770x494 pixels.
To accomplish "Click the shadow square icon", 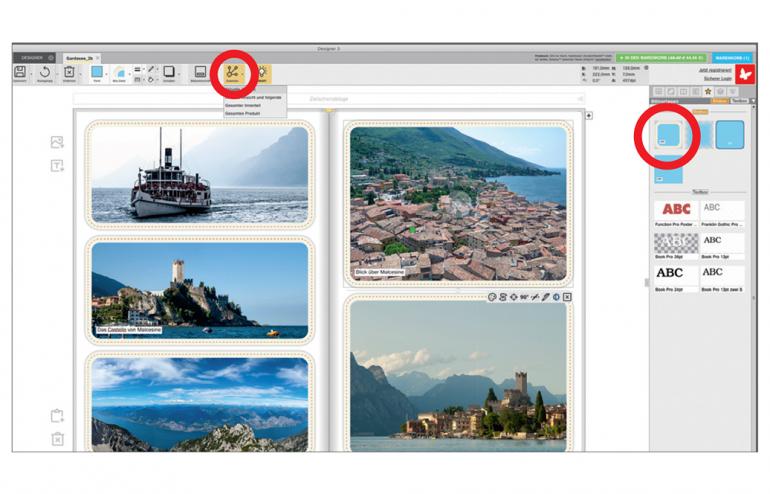I will [168, 72].
